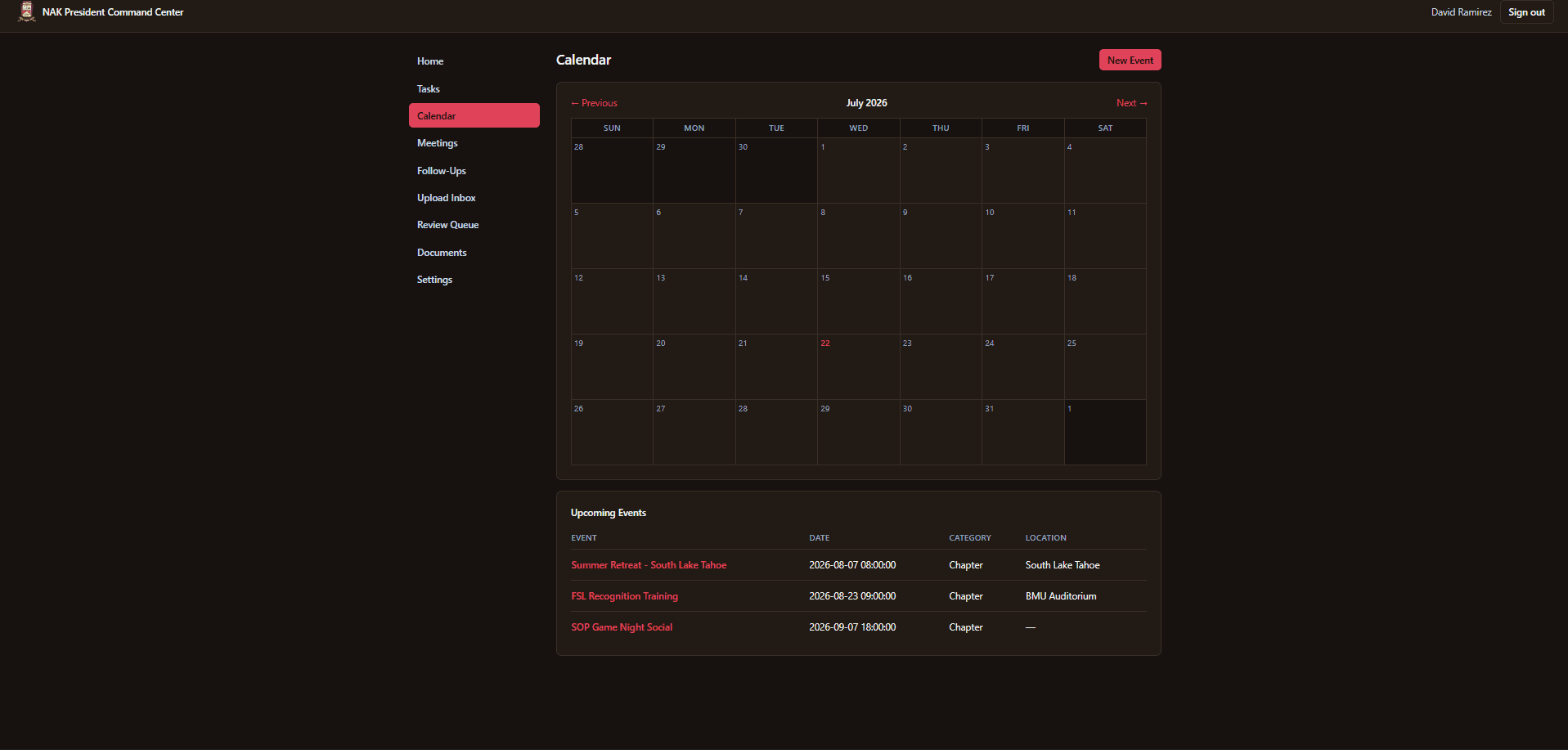This screenshot has height=750, width=1568.
Task: Select July 4 calendar cell
Action: pyautogui.click(x=1105, y=170)
